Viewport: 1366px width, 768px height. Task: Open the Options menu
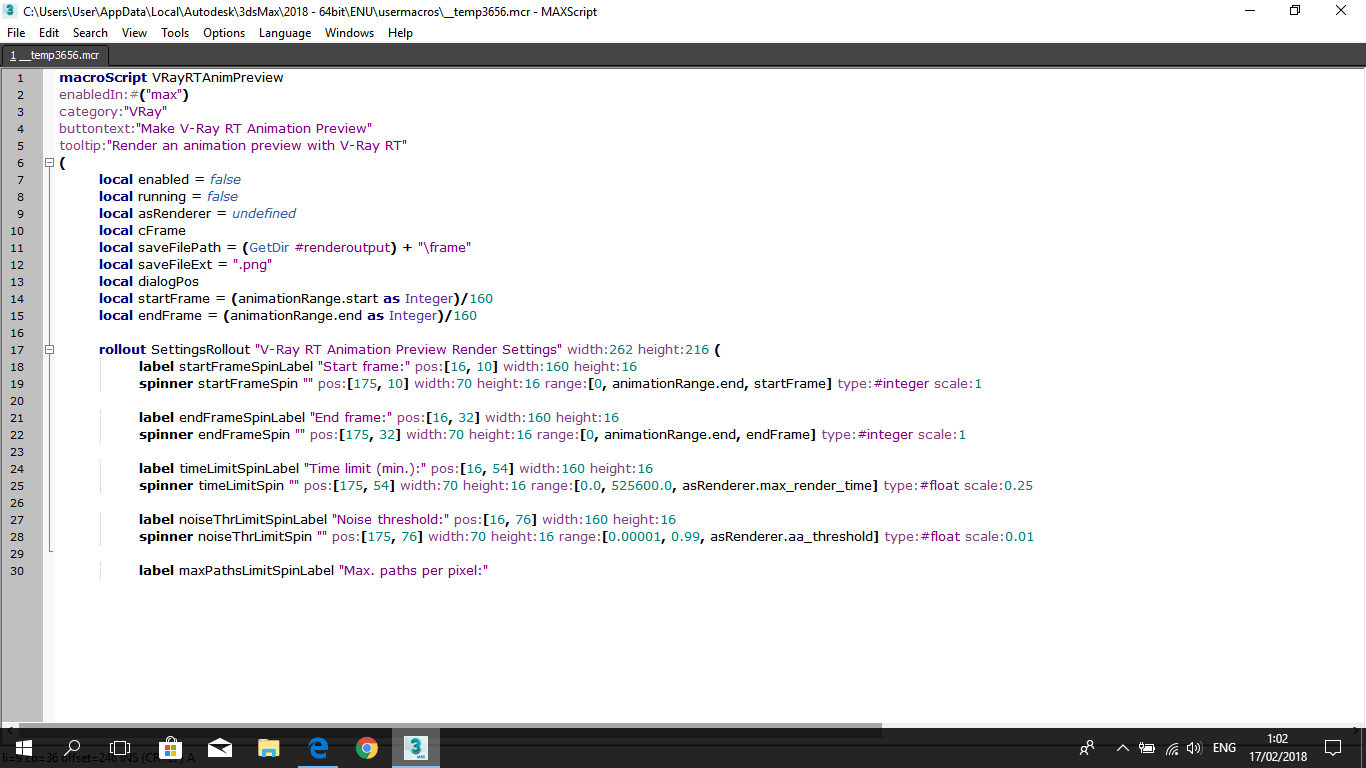click(x=224, y=33)
